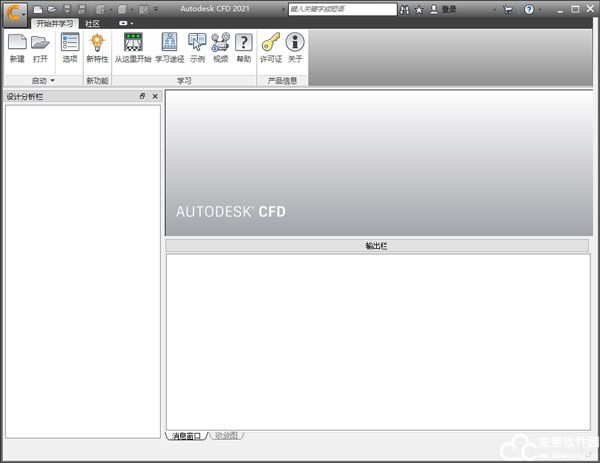Open a file with 打开 icon
The width and height of the screenshot is (600, 463).
[x=40, y=43]
